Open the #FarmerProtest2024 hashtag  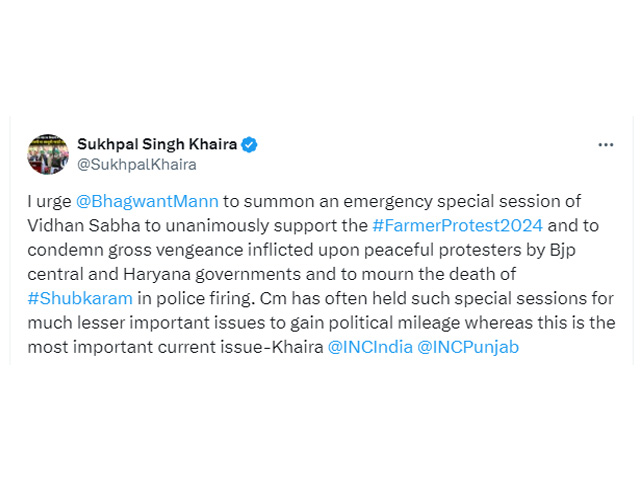[458, 225]
